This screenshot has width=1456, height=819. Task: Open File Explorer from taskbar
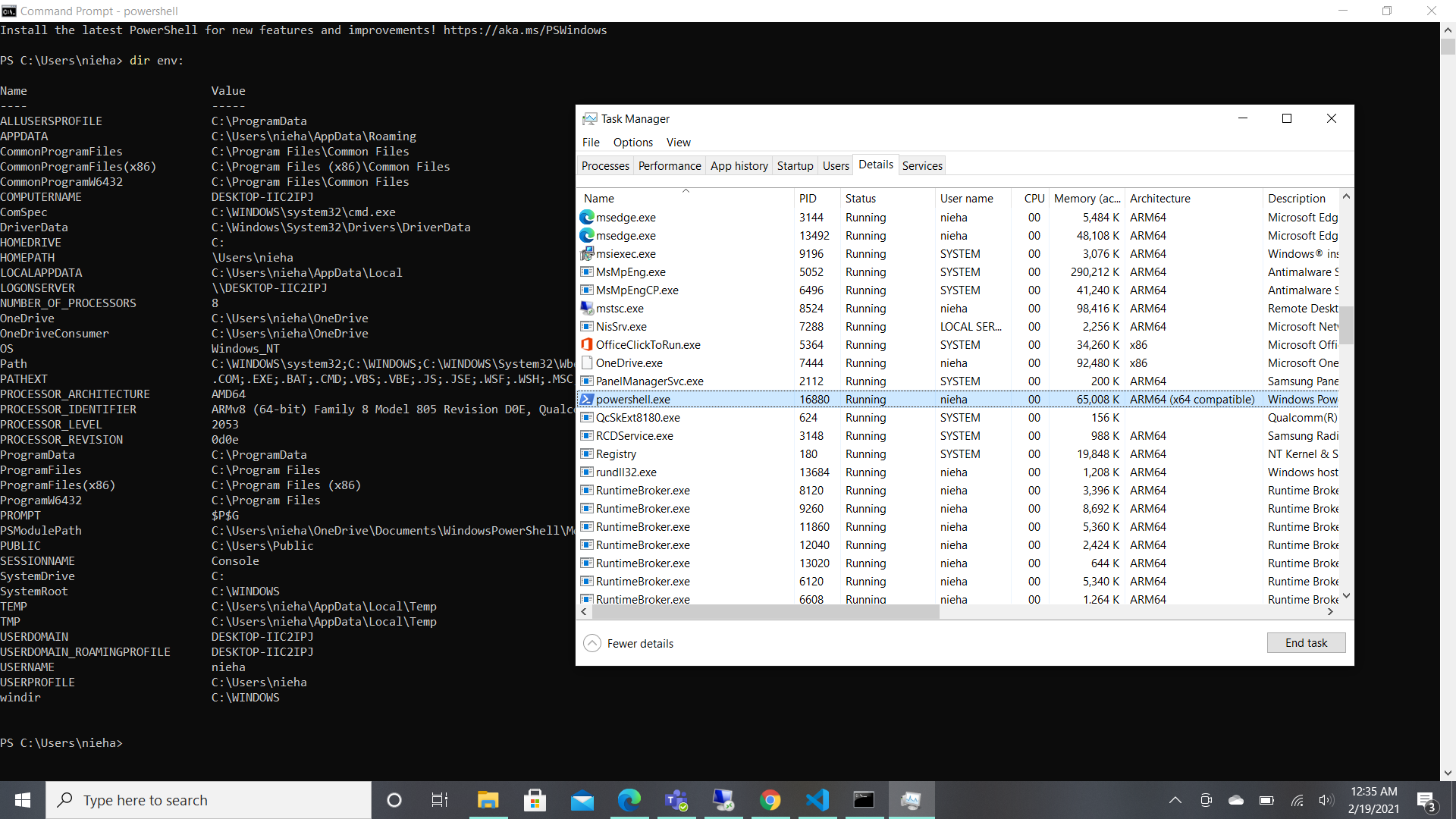click(488, 800)
